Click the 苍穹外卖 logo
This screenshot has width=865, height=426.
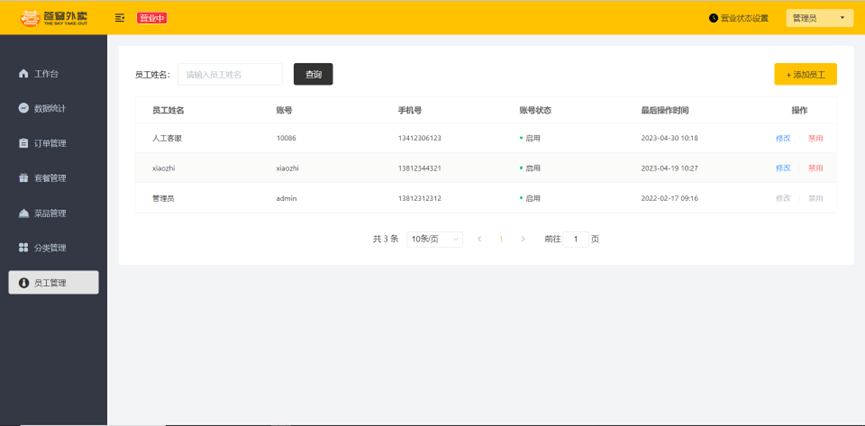point(54,18)
